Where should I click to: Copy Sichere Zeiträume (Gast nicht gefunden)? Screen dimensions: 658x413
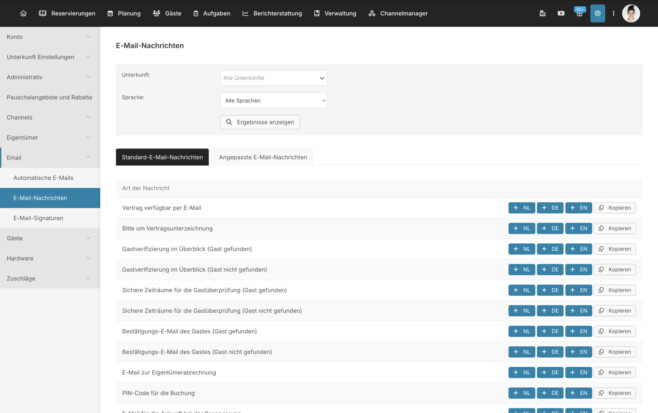point(615,311)
